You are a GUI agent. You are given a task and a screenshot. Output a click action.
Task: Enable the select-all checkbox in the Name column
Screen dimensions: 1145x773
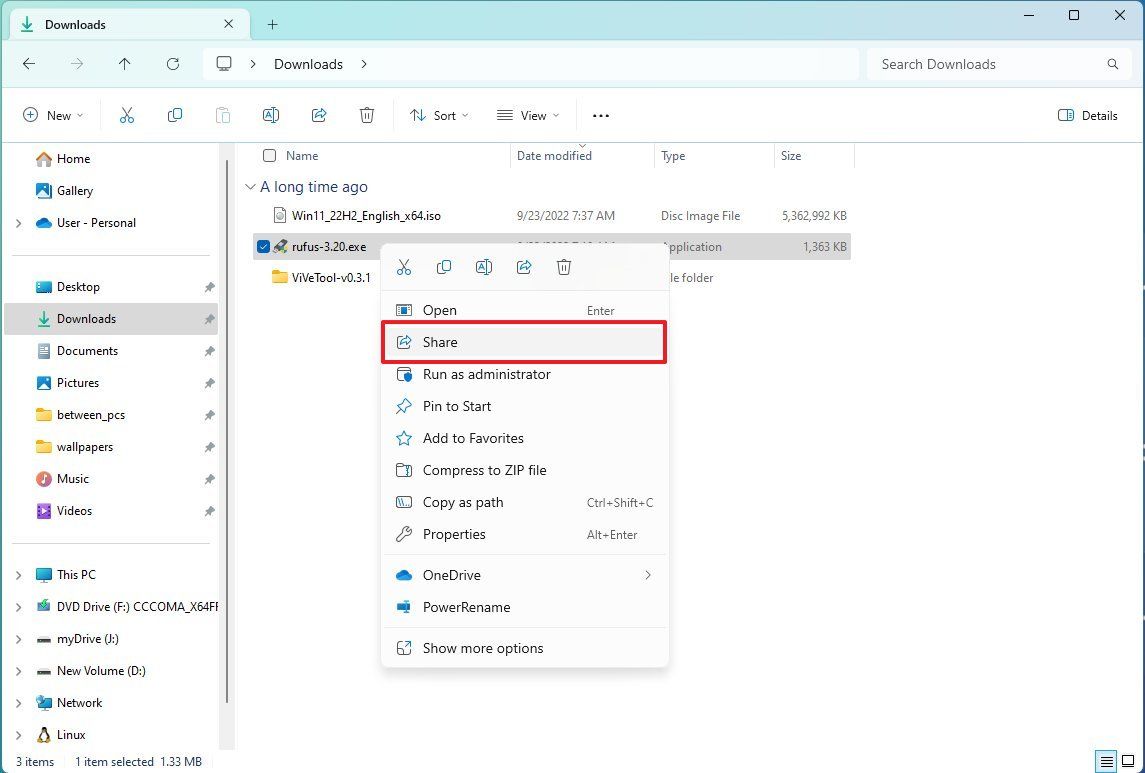(269, 155)
